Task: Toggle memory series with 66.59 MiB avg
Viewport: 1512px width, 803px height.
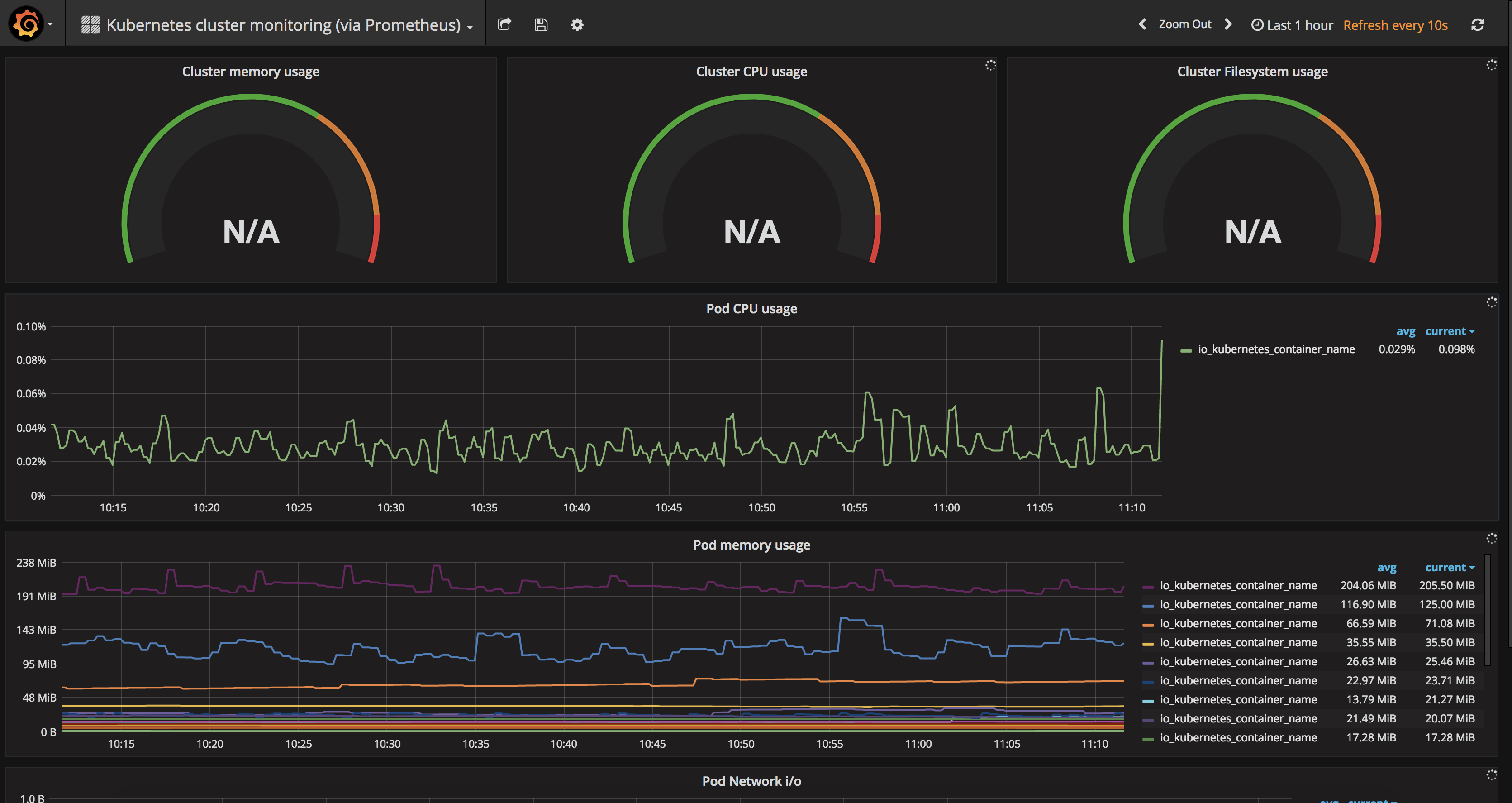Action: click(1238, 623)
